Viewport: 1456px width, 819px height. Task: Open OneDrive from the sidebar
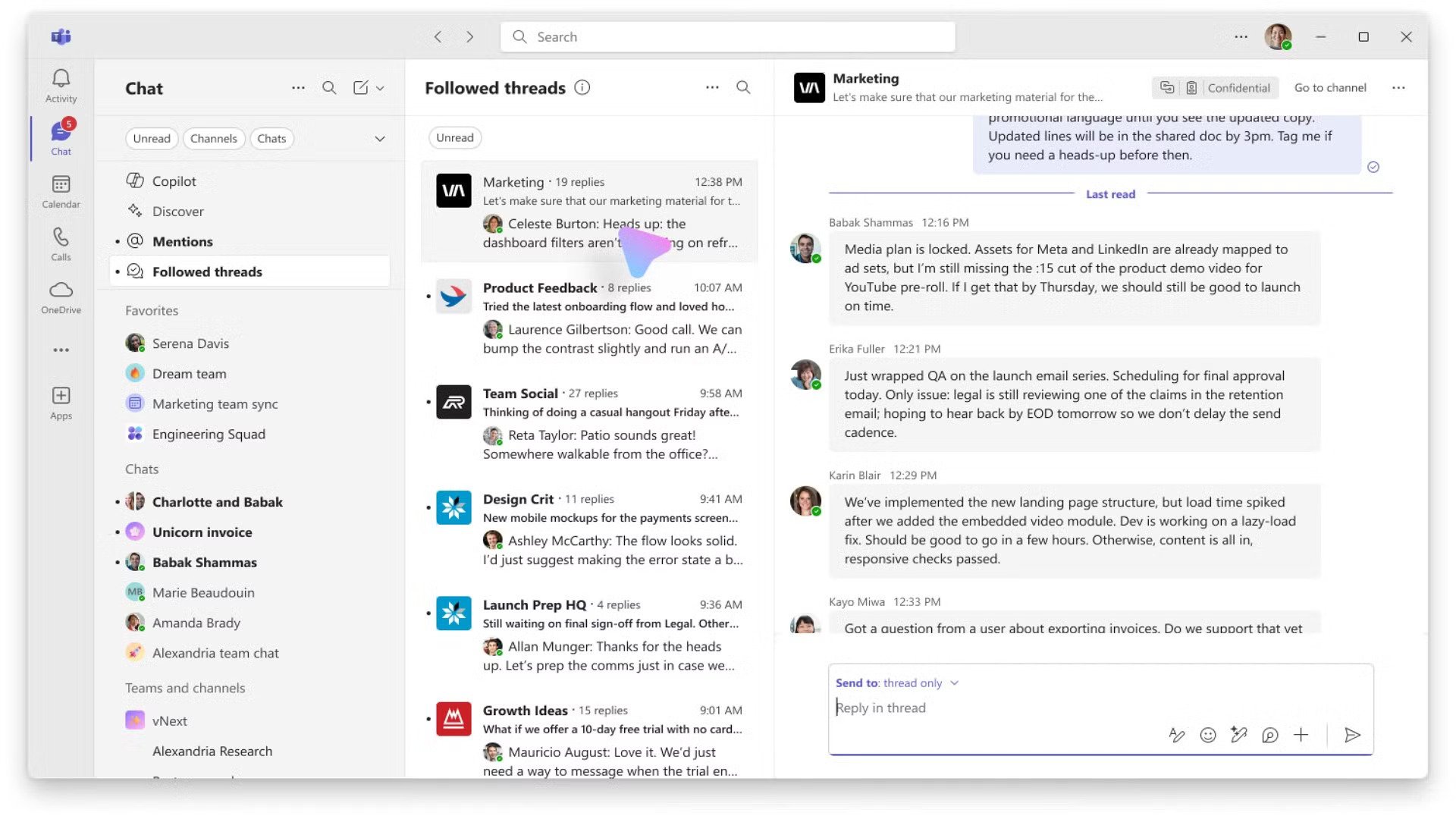click(x=61, y=296)
